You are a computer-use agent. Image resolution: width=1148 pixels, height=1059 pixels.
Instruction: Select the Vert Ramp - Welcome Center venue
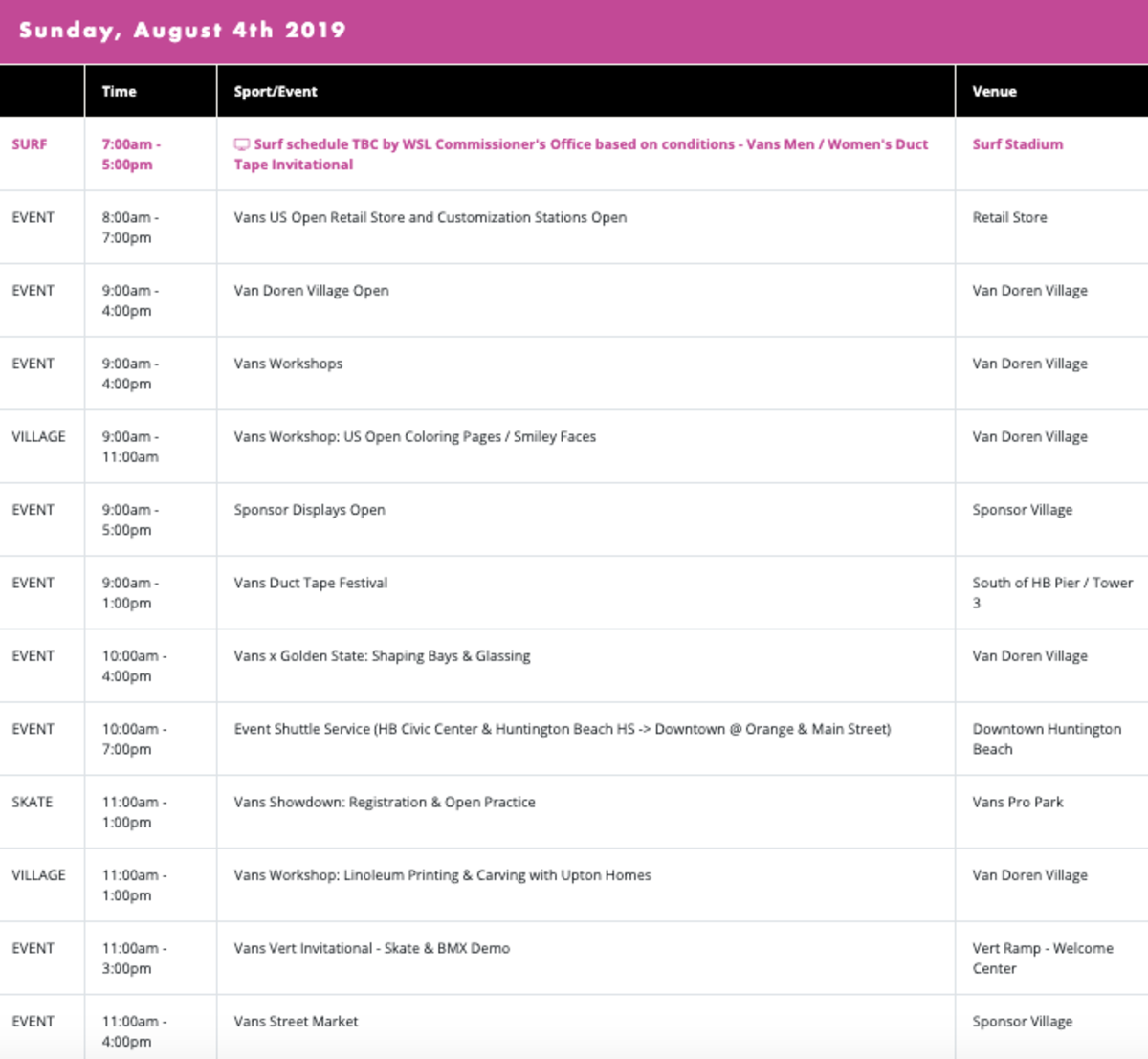tap(1043, 959)
